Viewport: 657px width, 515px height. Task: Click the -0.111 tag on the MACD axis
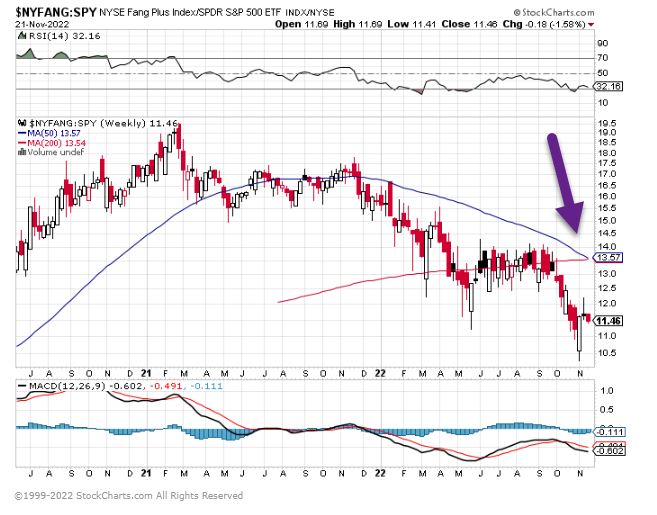(x=610, y=432)
